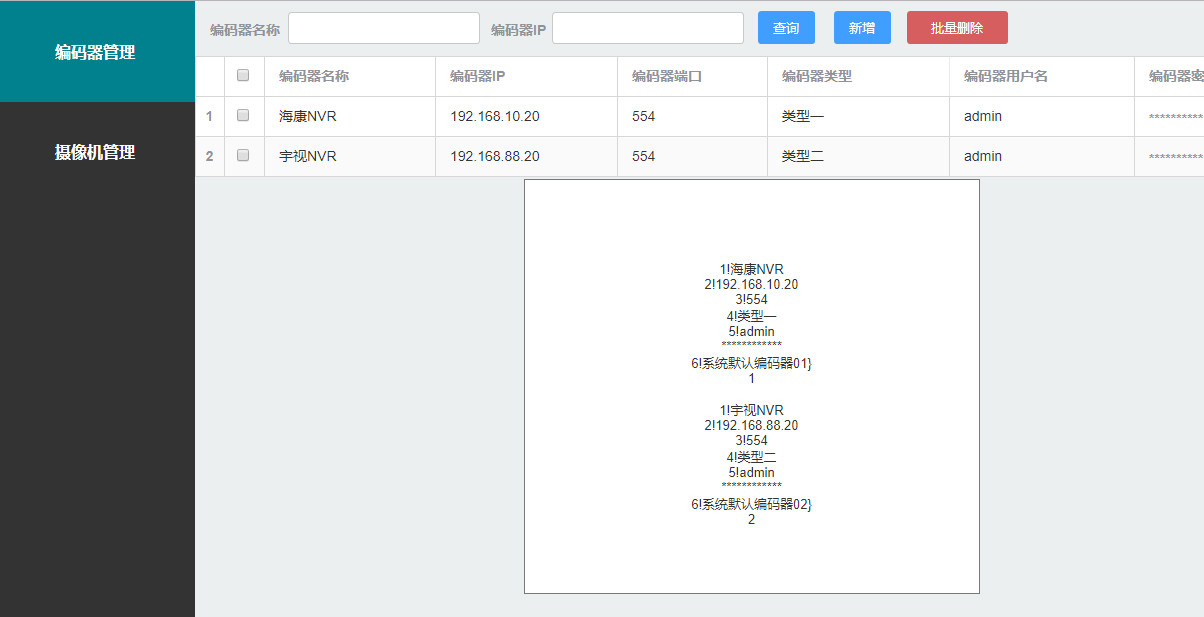This screenshot has width=1204, height=617.
Task: Focus the 编码器名称 search field
Action: [x=384, y=28]
